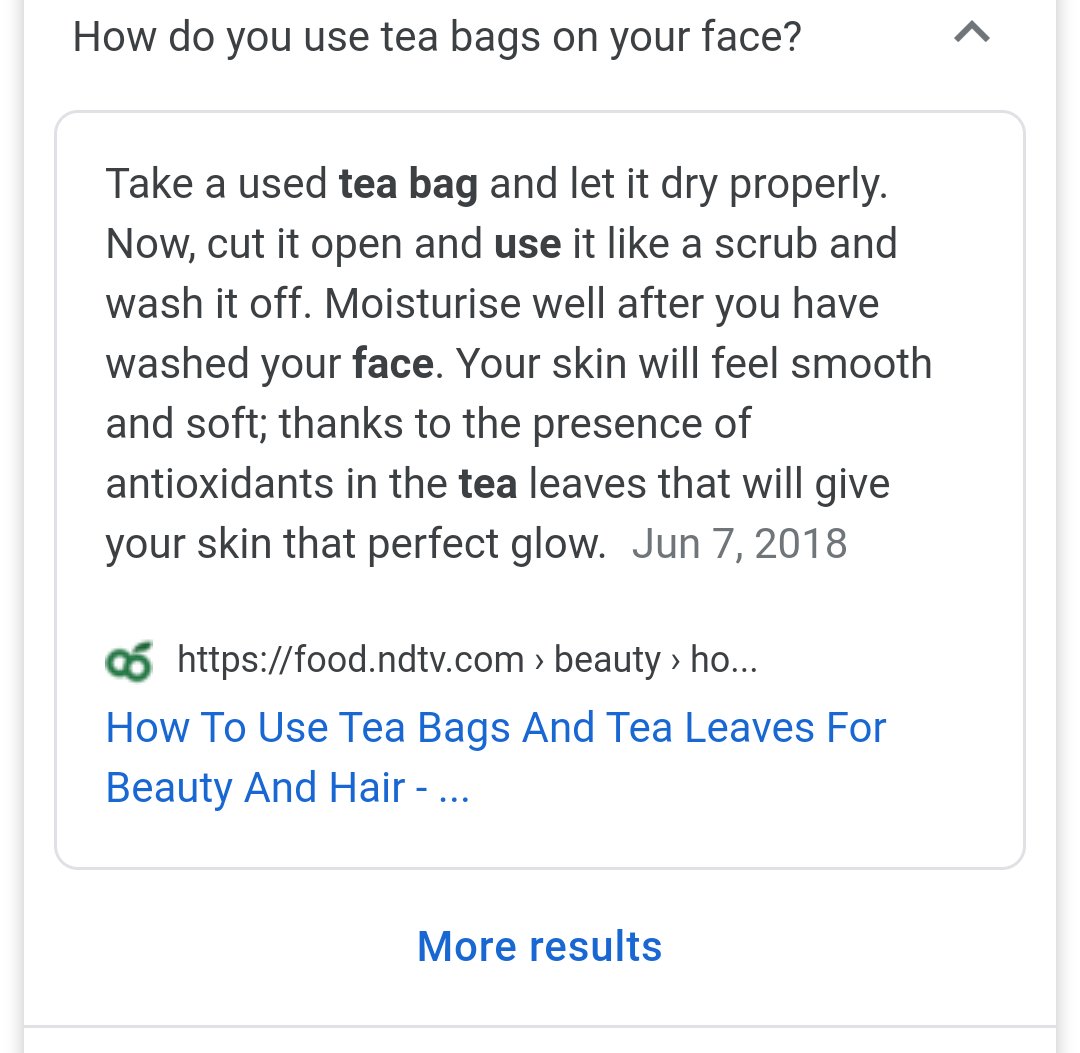Screen dimensions: 1080x1053
Task: Click the More results link
Action: click(x=539, y=946)
